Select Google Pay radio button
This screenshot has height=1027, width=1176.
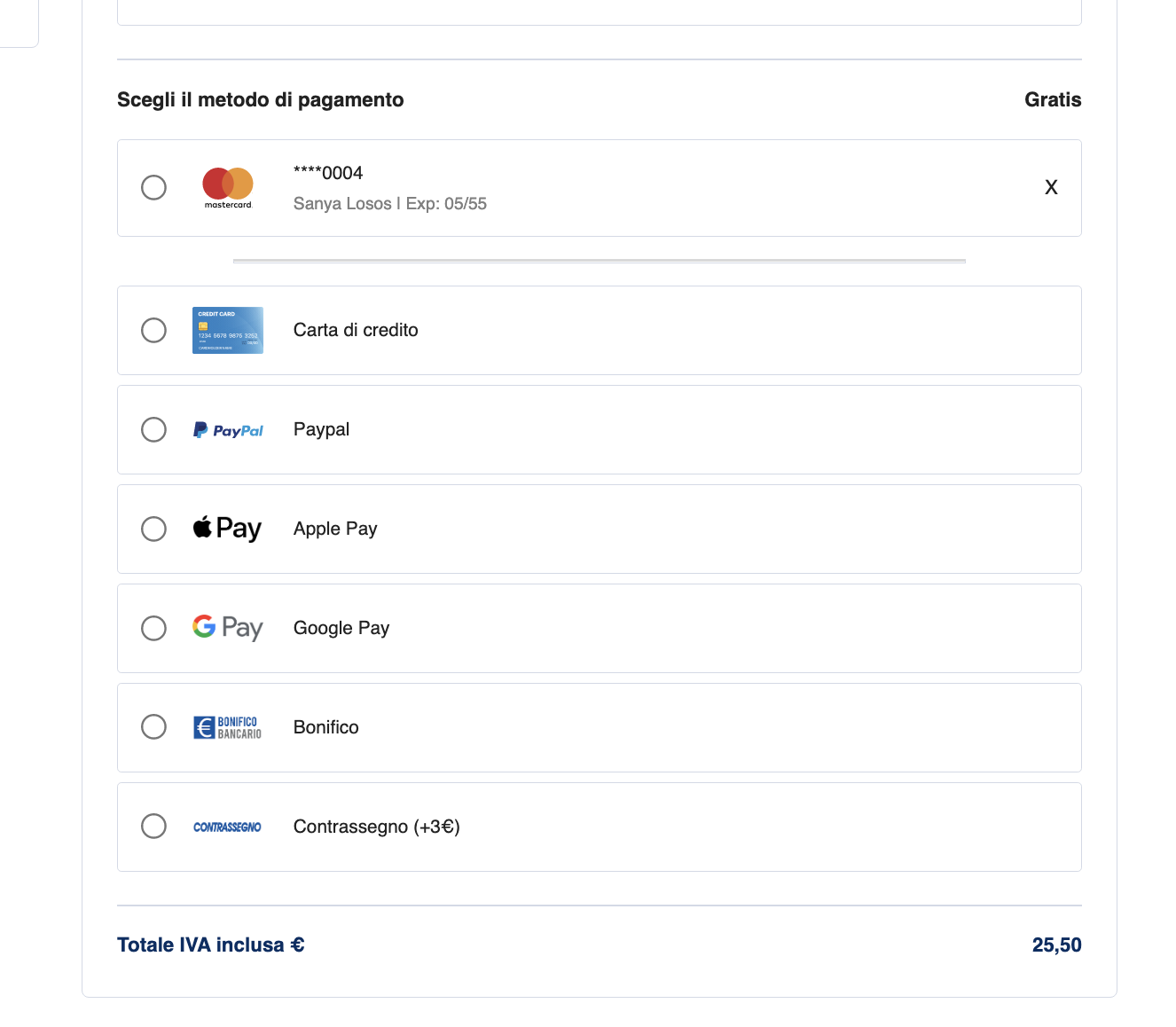click(153, 628)
